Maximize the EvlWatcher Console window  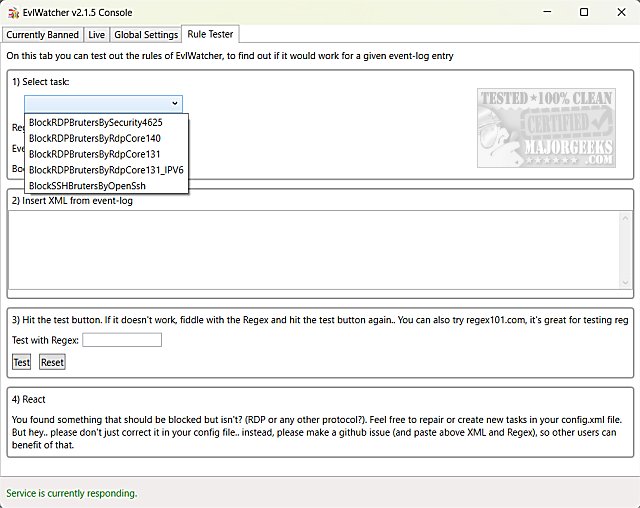(584, 12)
